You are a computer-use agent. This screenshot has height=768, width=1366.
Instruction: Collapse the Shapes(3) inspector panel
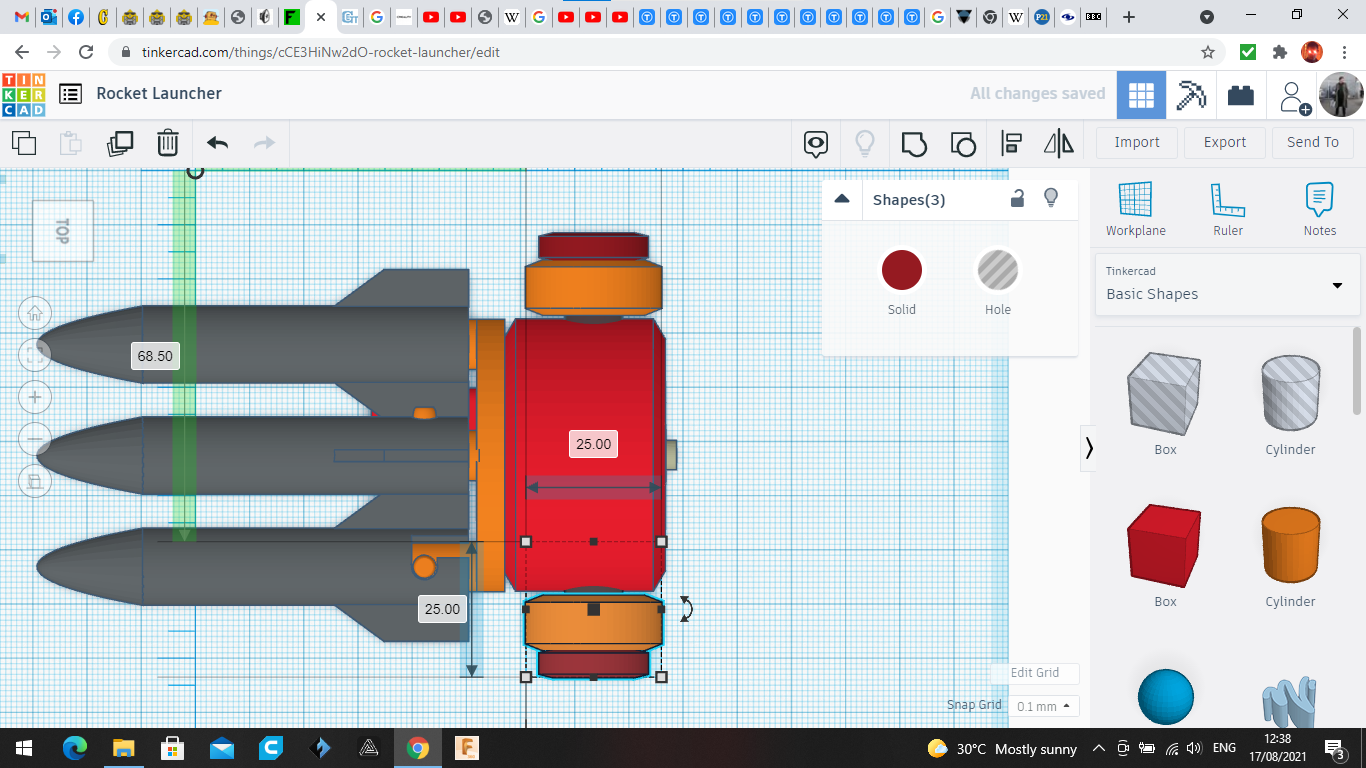[x=842, y=199]
